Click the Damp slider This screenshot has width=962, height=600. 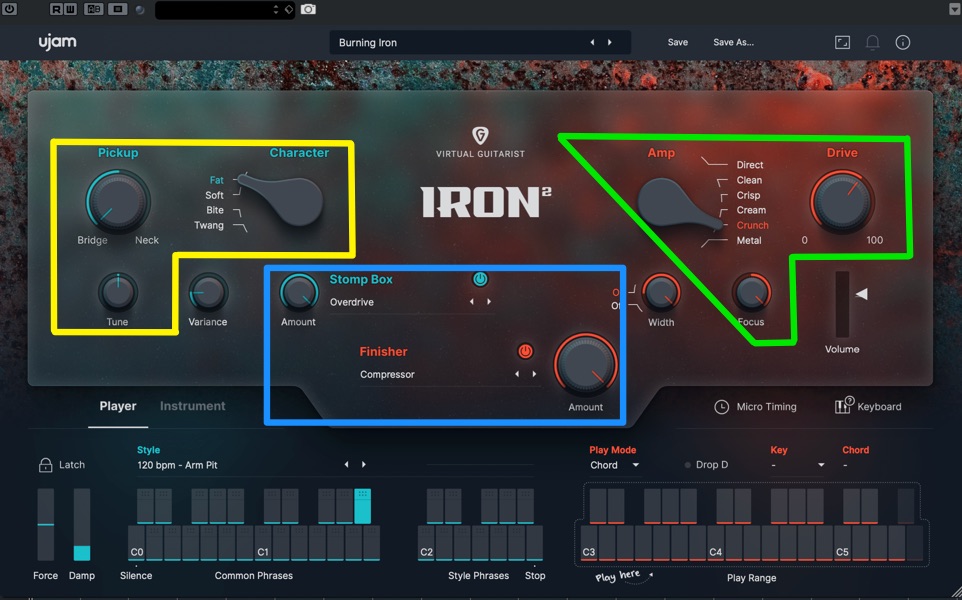click(82, 525)
